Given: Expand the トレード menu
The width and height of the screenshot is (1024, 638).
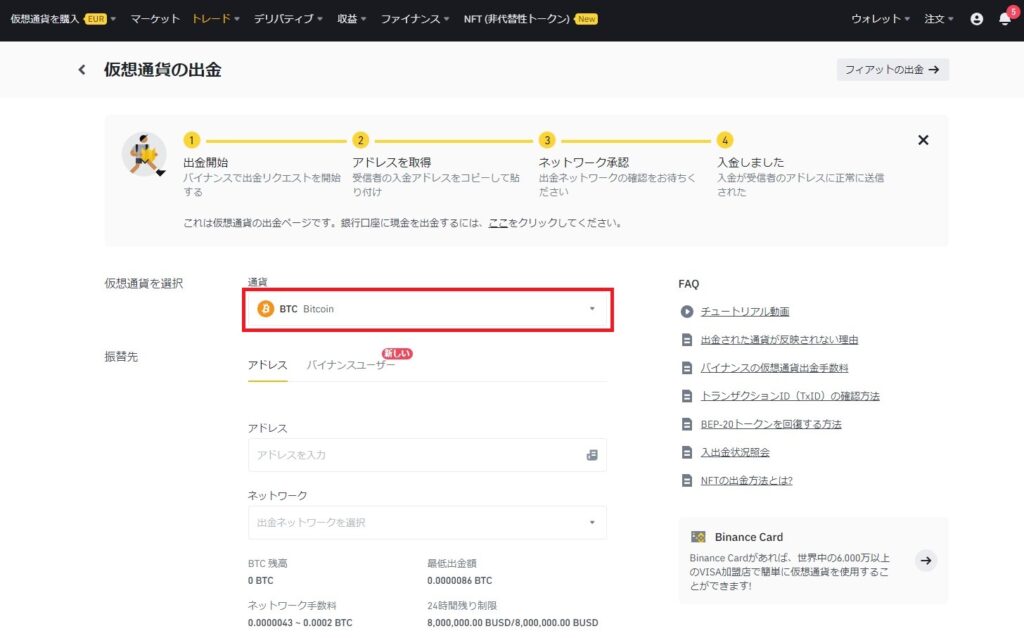Looking at the screenshot, I should click(x=216, y=19).
